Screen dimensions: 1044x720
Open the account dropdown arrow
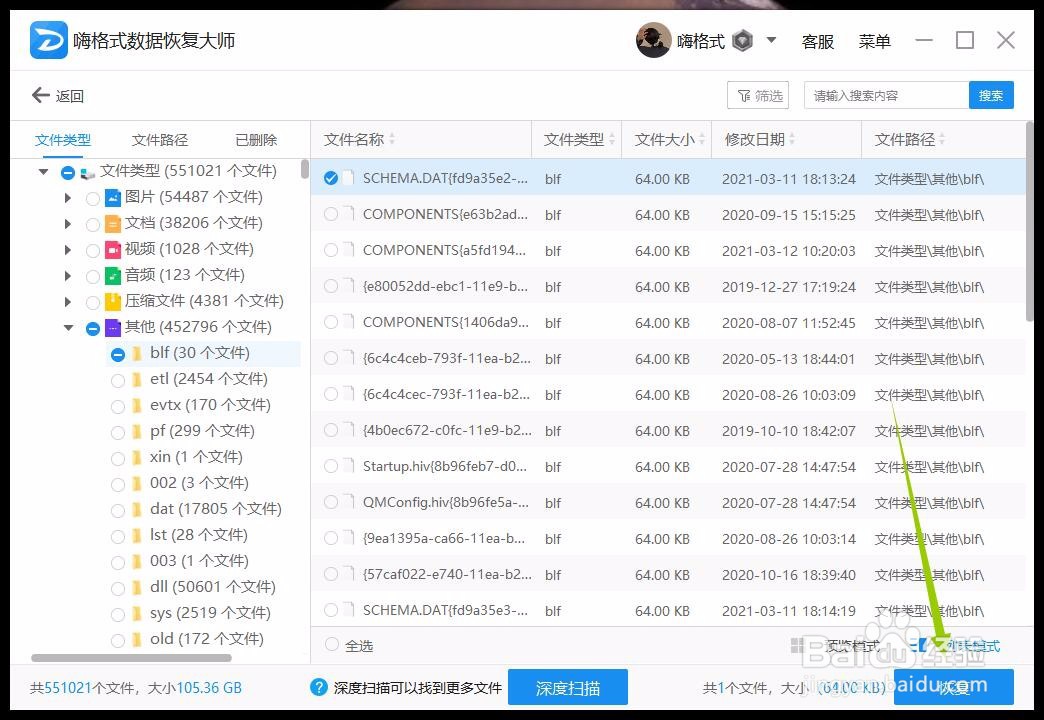pyautogui.click(x=771, y=40)
